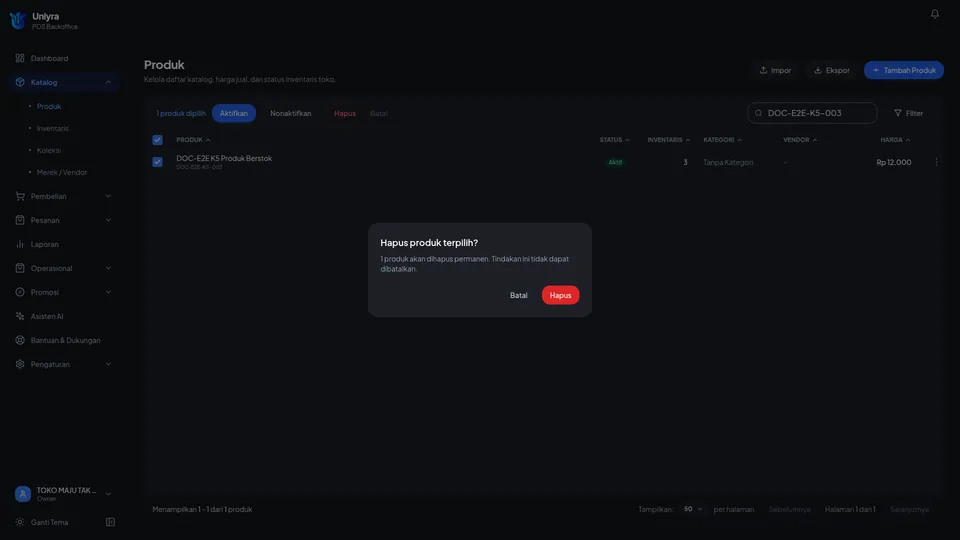
Task: Open Merek / Vendor submenu item
Action: click(x=62, y=173)
